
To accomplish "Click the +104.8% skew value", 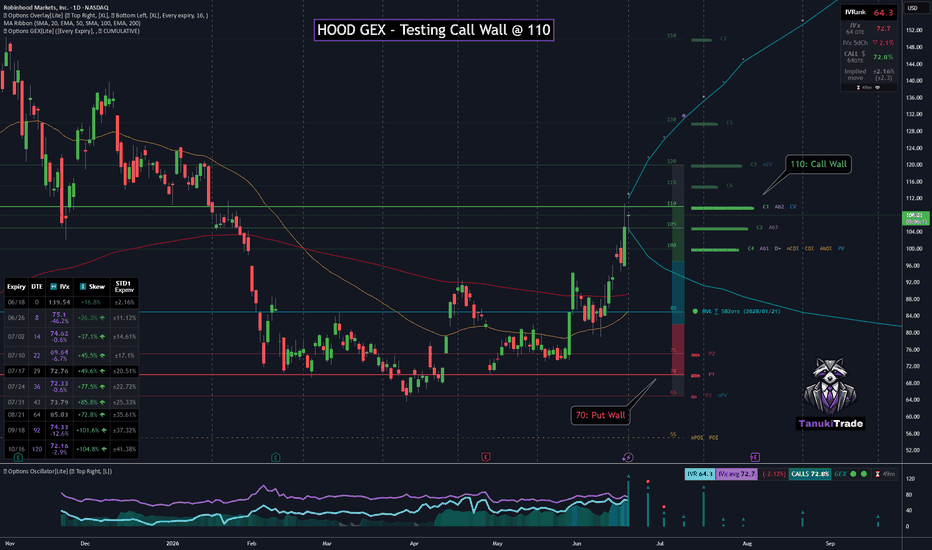I will [88, 449].
